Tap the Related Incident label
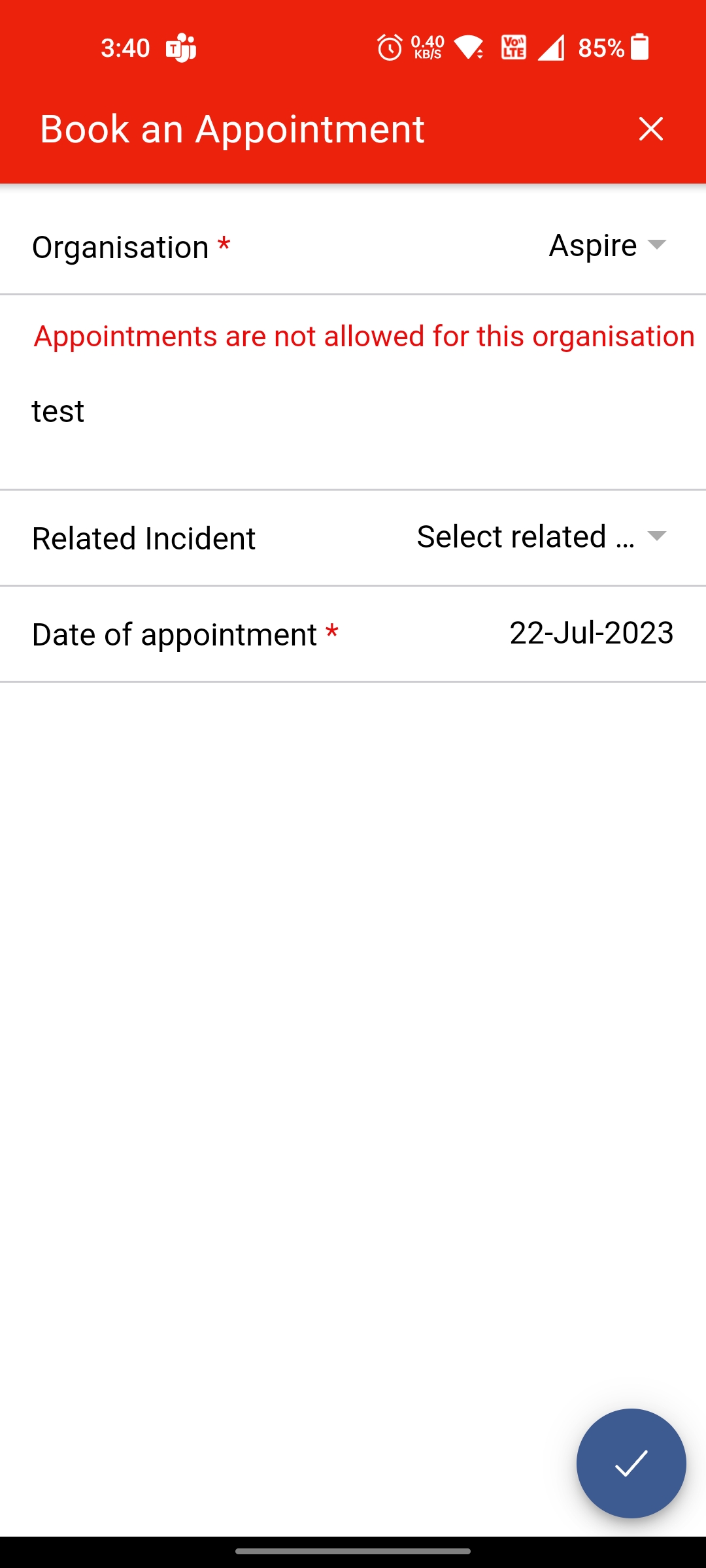The image size is (706, 1568). point(144,539)
